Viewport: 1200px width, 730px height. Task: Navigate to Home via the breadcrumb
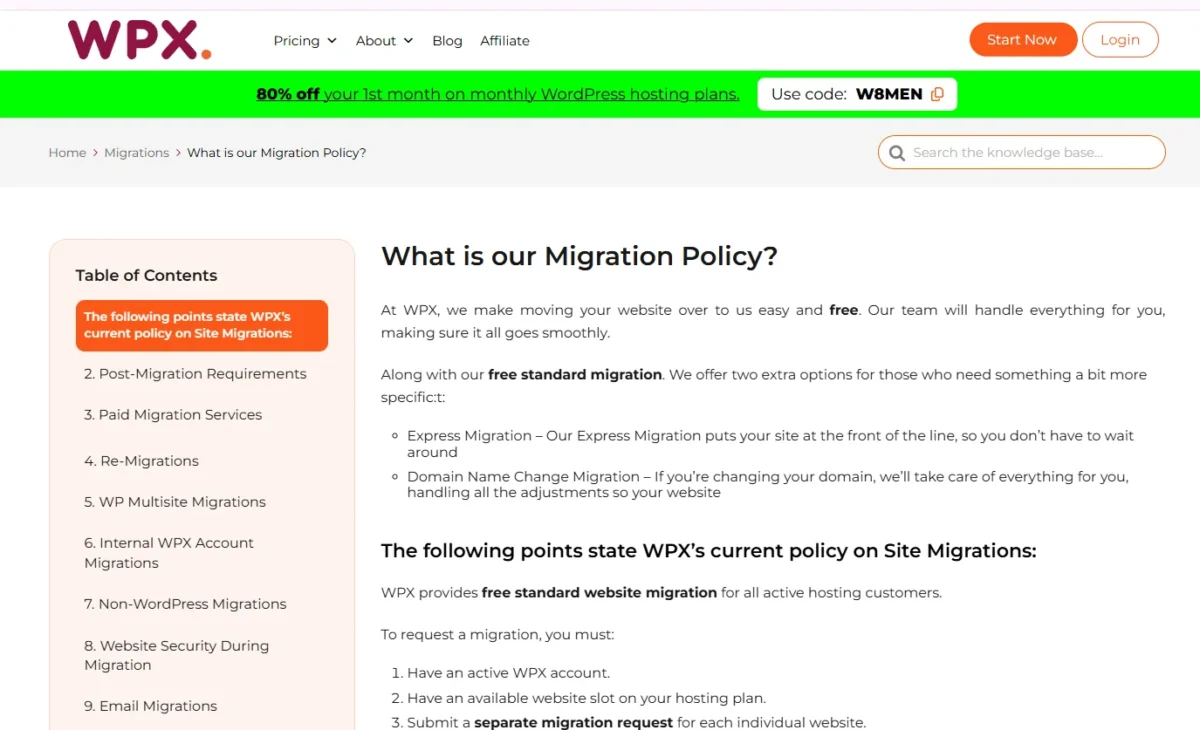[x=67, y=152]
